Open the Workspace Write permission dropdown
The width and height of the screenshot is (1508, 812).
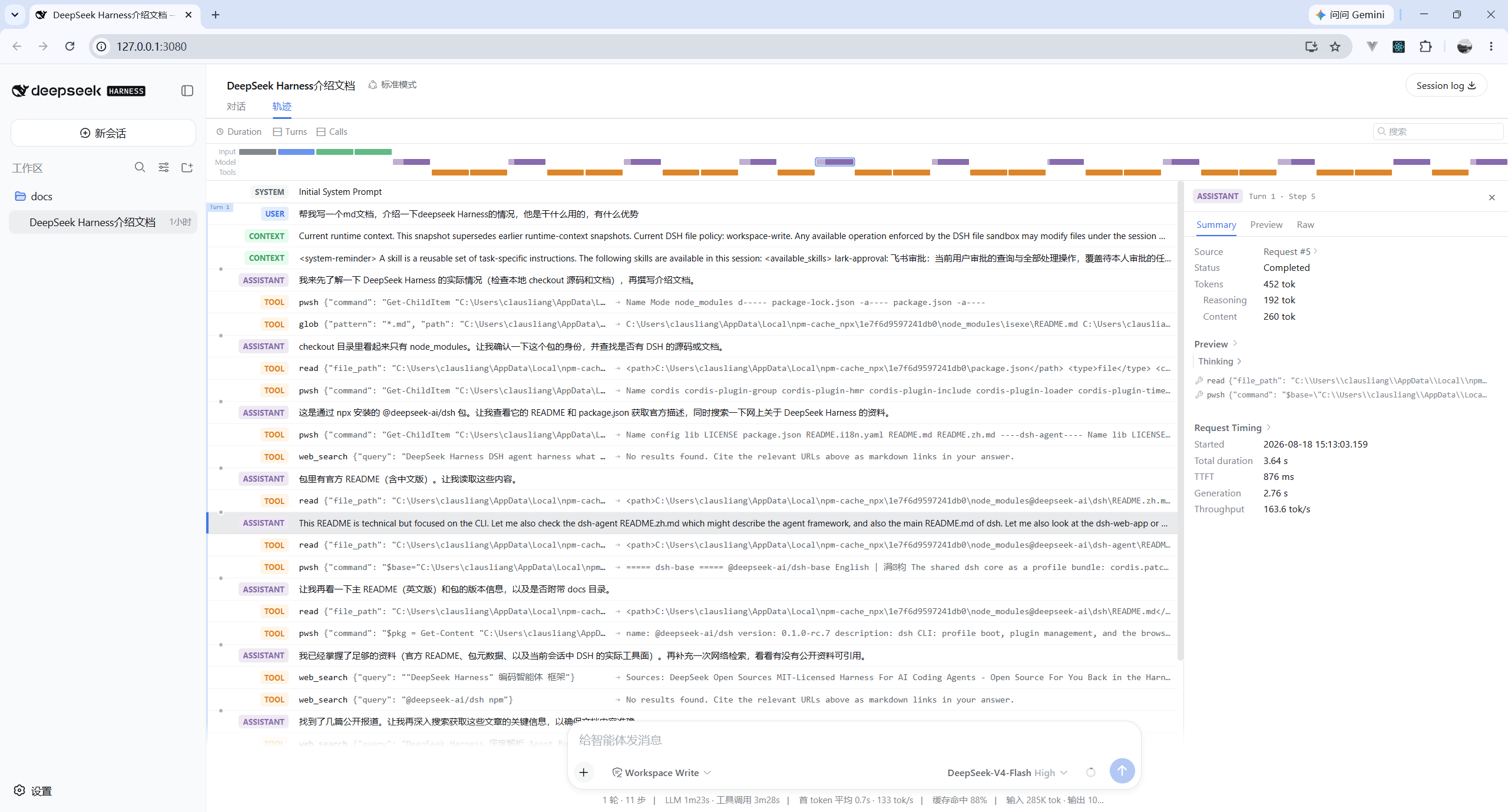(x=662, y=773)
